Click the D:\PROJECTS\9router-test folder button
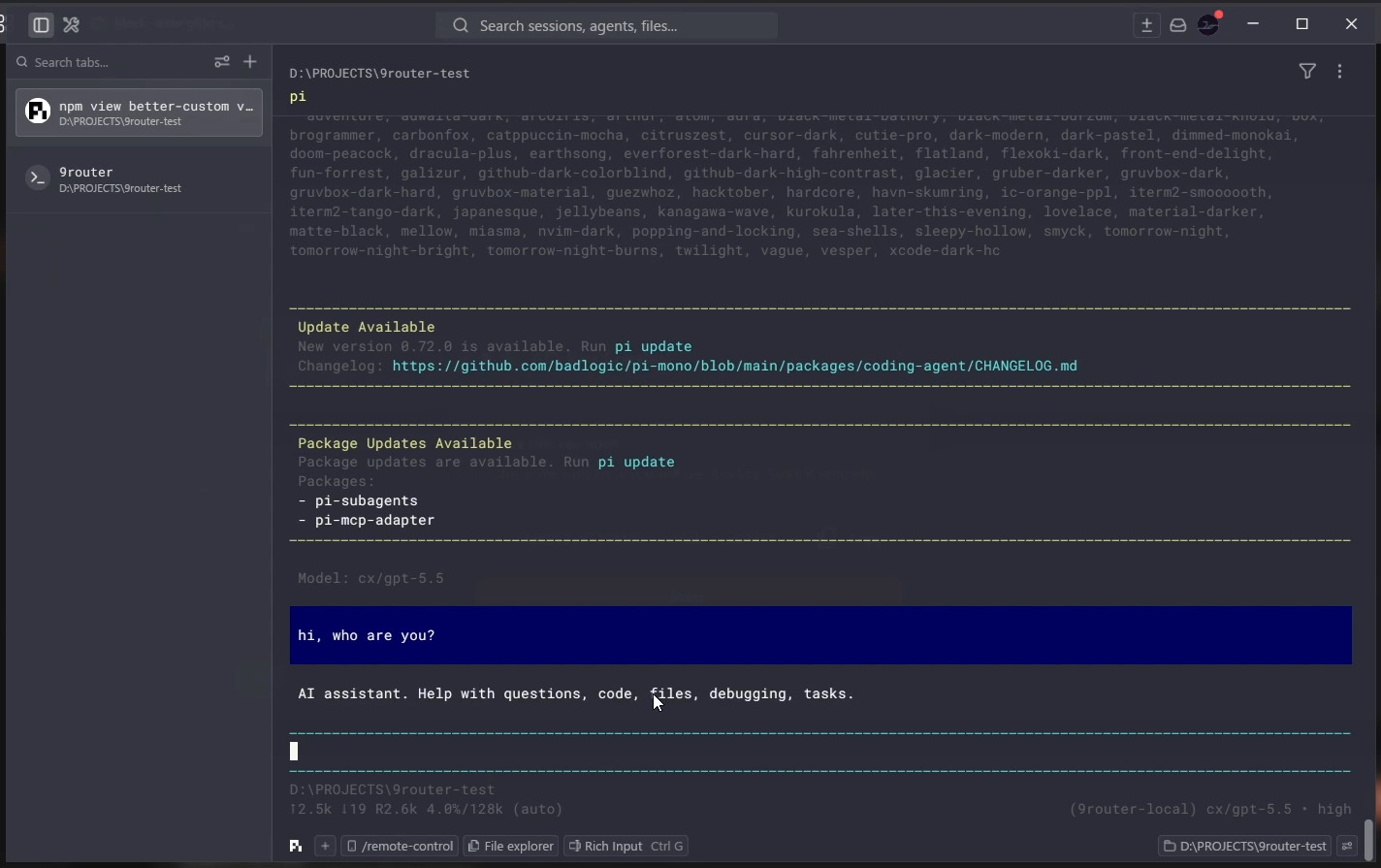 coord(1245,846)
